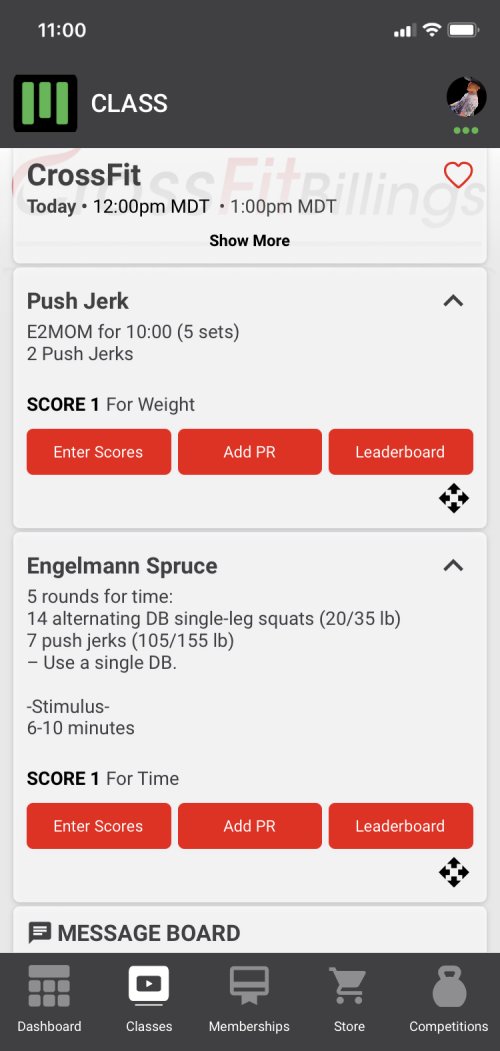500x1051 pixels.
Task: View Push Jerk Leaderboard
Action: [x=400, y=452]
